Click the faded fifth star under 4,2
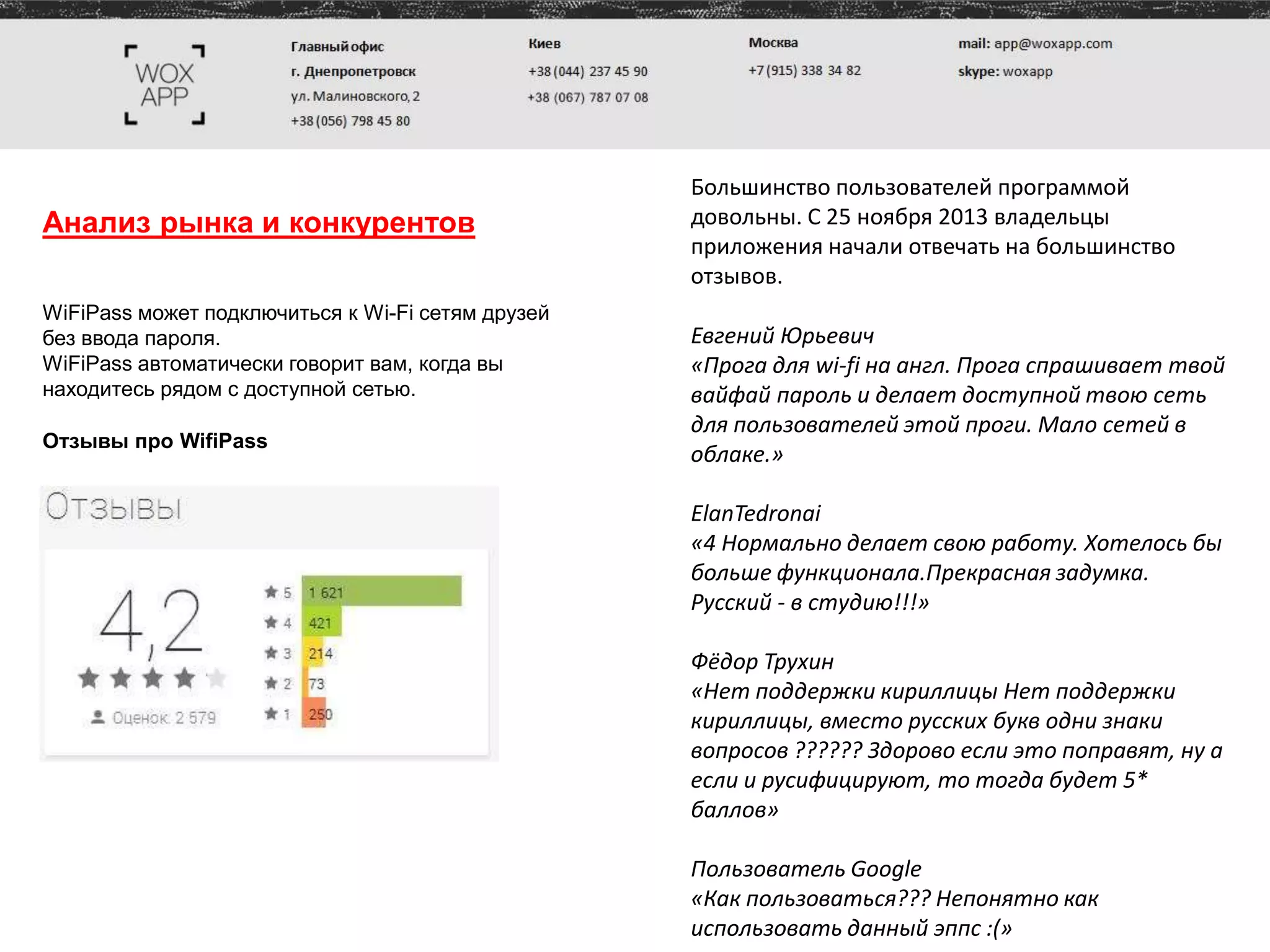 pos(216,678)
